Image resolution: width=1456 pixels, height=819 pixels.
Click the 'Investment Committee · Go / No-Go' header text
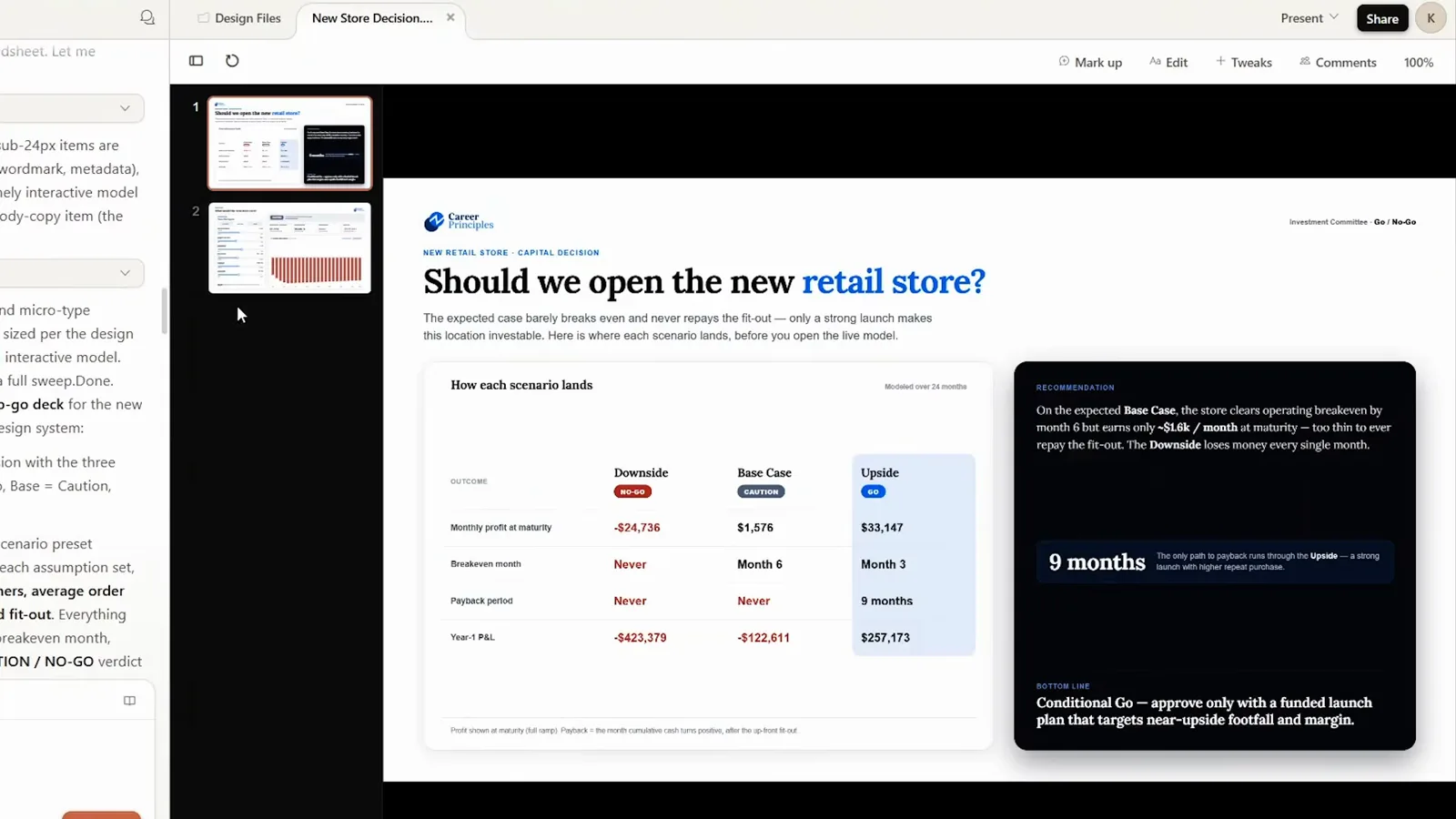[1352, 222]
